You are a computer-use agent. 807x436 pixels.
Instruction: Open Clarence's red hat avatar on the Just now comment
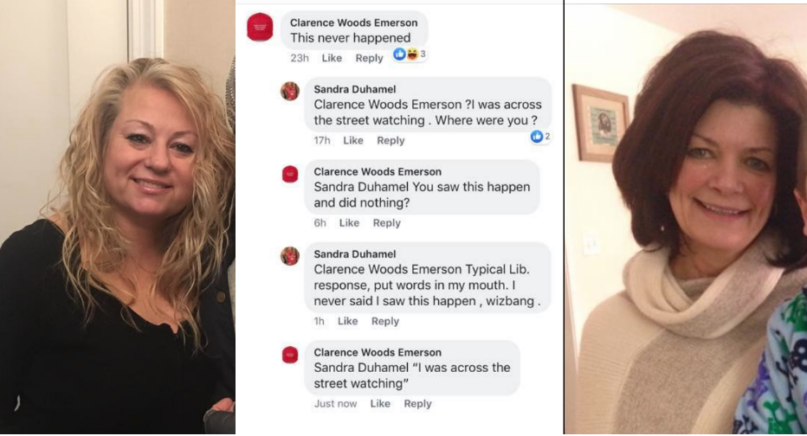(290, 355)
